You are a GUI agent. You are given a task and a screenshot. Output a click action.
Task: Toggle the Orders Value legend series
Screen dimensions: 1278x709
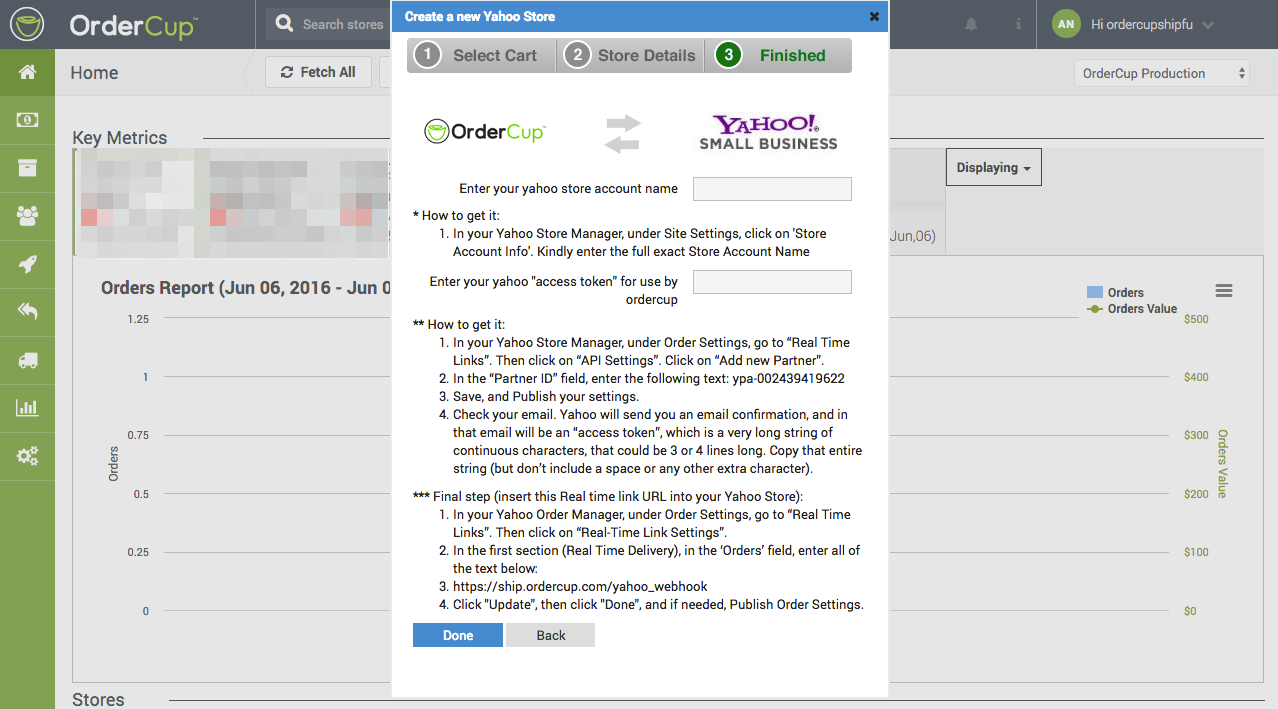[x=1132, y=309]
